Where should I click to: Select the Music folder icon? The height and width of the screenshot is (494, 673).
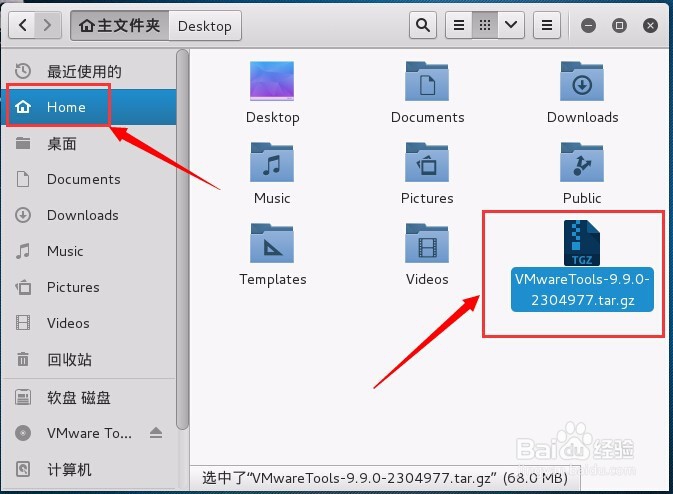tap(272, 162)
